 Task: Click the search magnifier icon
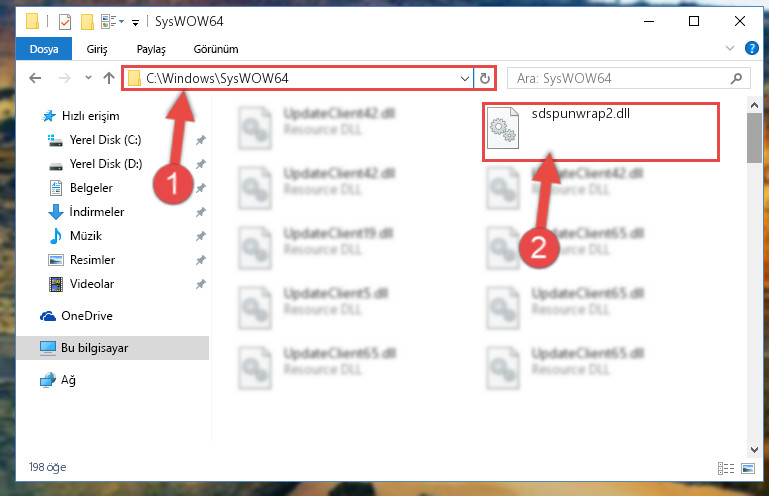(736, 78)
